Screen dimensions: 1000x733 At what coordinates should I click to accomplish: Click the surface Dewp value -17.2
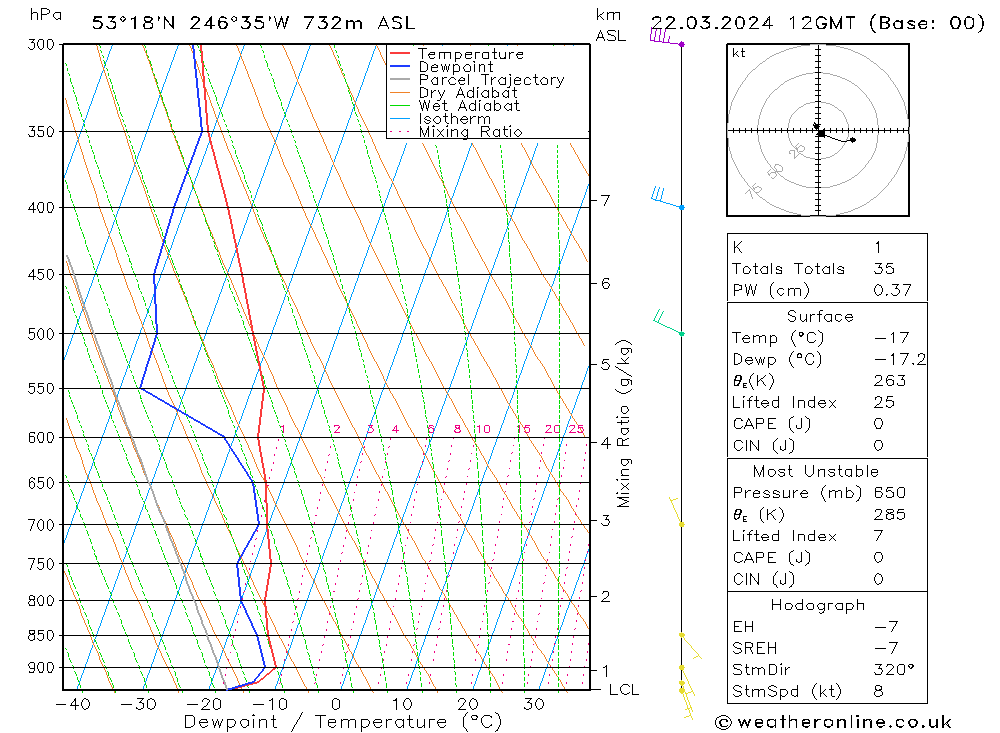click(899, 359)
